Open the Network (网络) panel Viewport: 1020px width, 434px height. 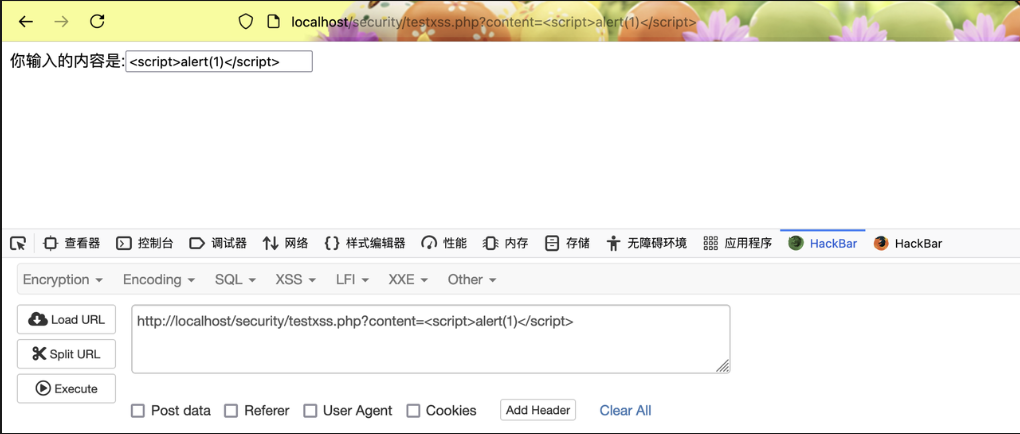click(x=285, y=243)
